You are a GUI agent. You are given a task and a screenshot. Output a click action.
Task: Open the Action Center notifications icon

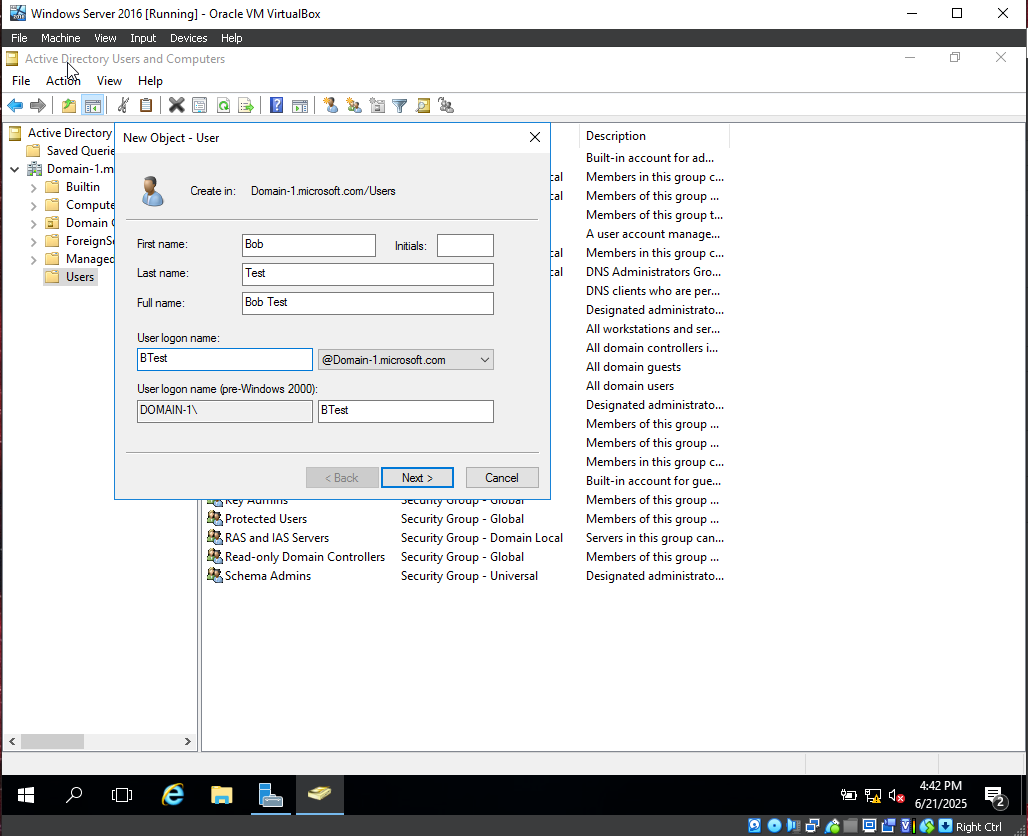(x=995, y=797)
